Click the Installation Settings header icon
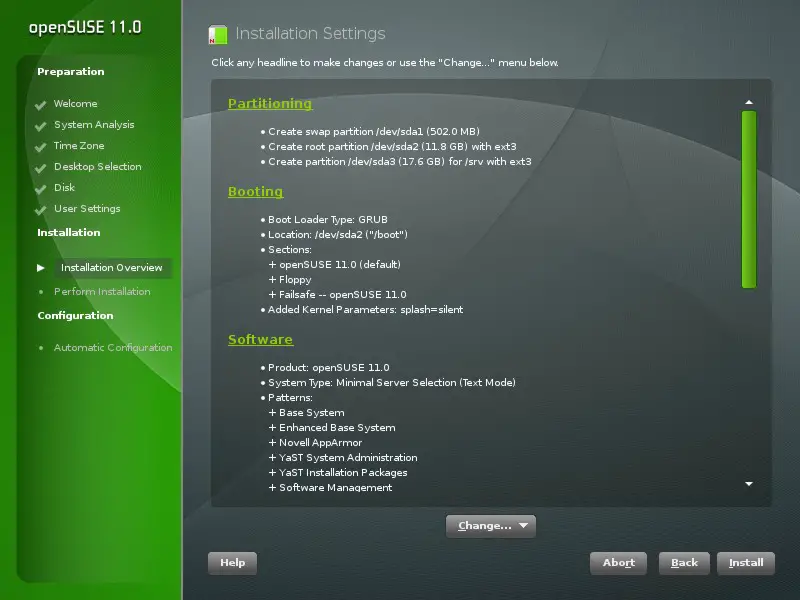The image size is (800, 600). [x=218, y=35]
